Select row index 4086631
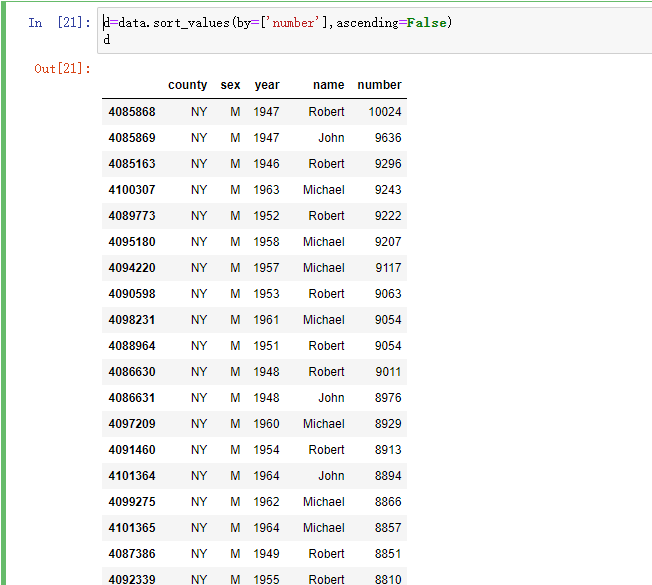Screen dimensions: 652x585 point(132,397)
